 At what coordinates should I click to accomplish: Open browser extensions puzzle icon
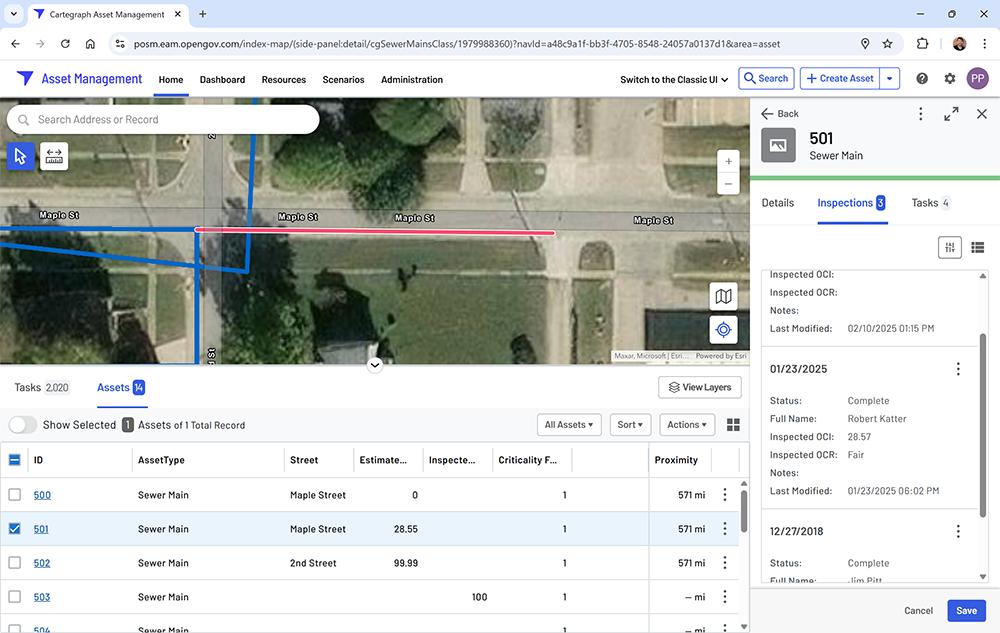tap(922, 44)
